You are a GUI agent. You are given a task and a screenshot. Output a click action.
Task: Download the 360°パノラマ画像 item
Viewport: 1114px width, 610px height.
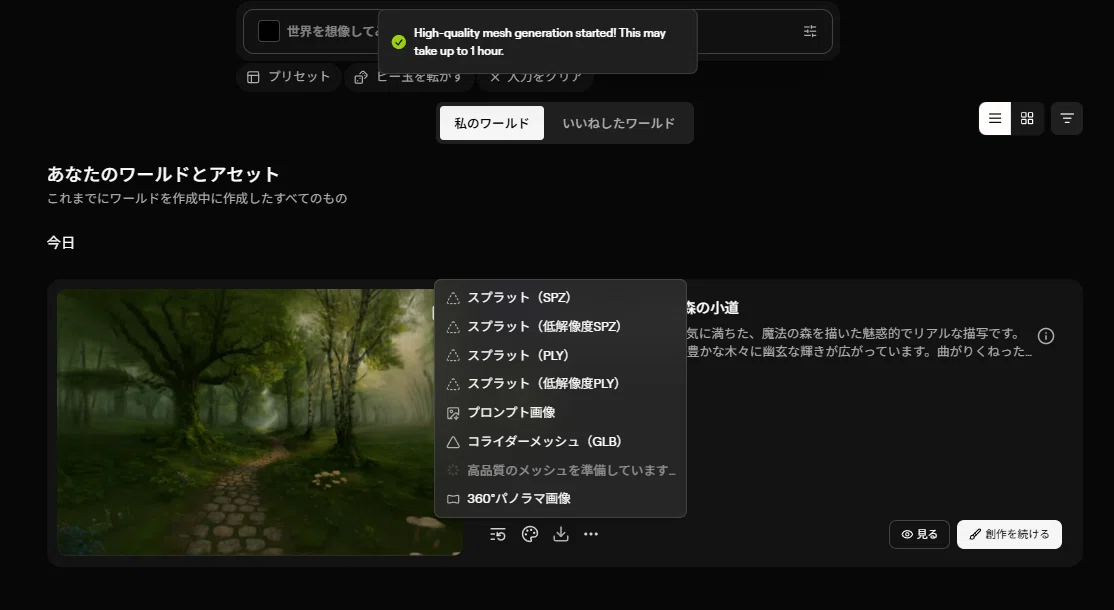tap(560, 499)
